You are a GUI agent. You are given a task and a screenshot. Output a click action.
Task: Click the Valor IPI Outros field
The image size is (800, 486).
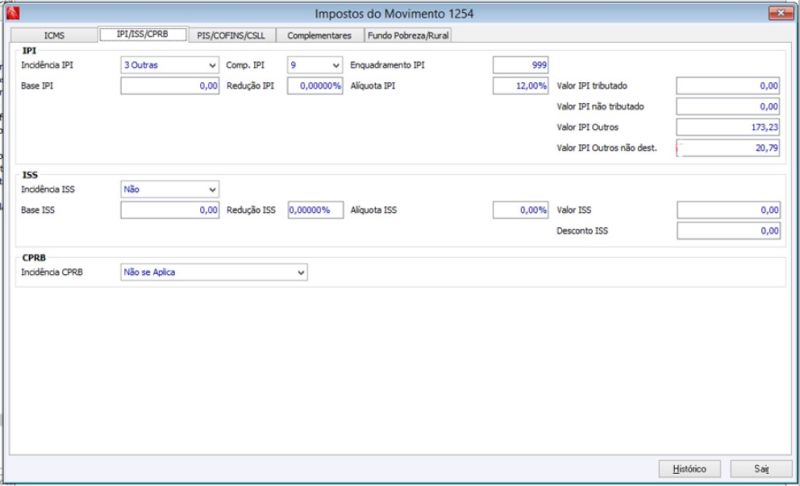[x=728, y=127]
